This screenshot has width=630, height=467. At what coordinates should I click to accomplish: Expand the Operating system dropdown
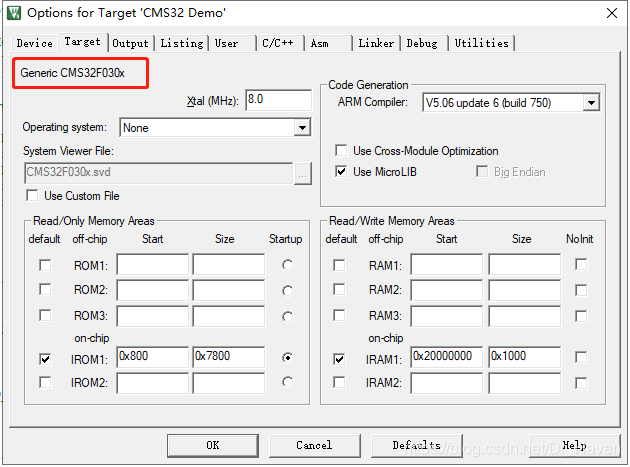(302, 128)
